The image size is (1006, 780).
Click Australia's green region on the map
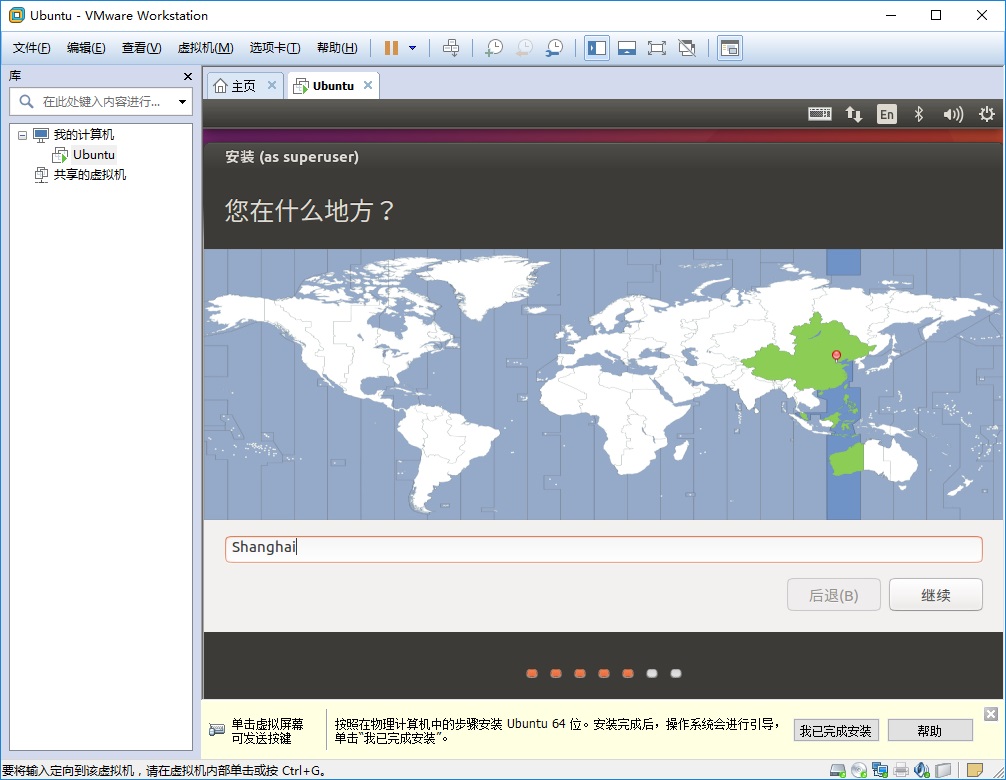(x=846, y=458)
